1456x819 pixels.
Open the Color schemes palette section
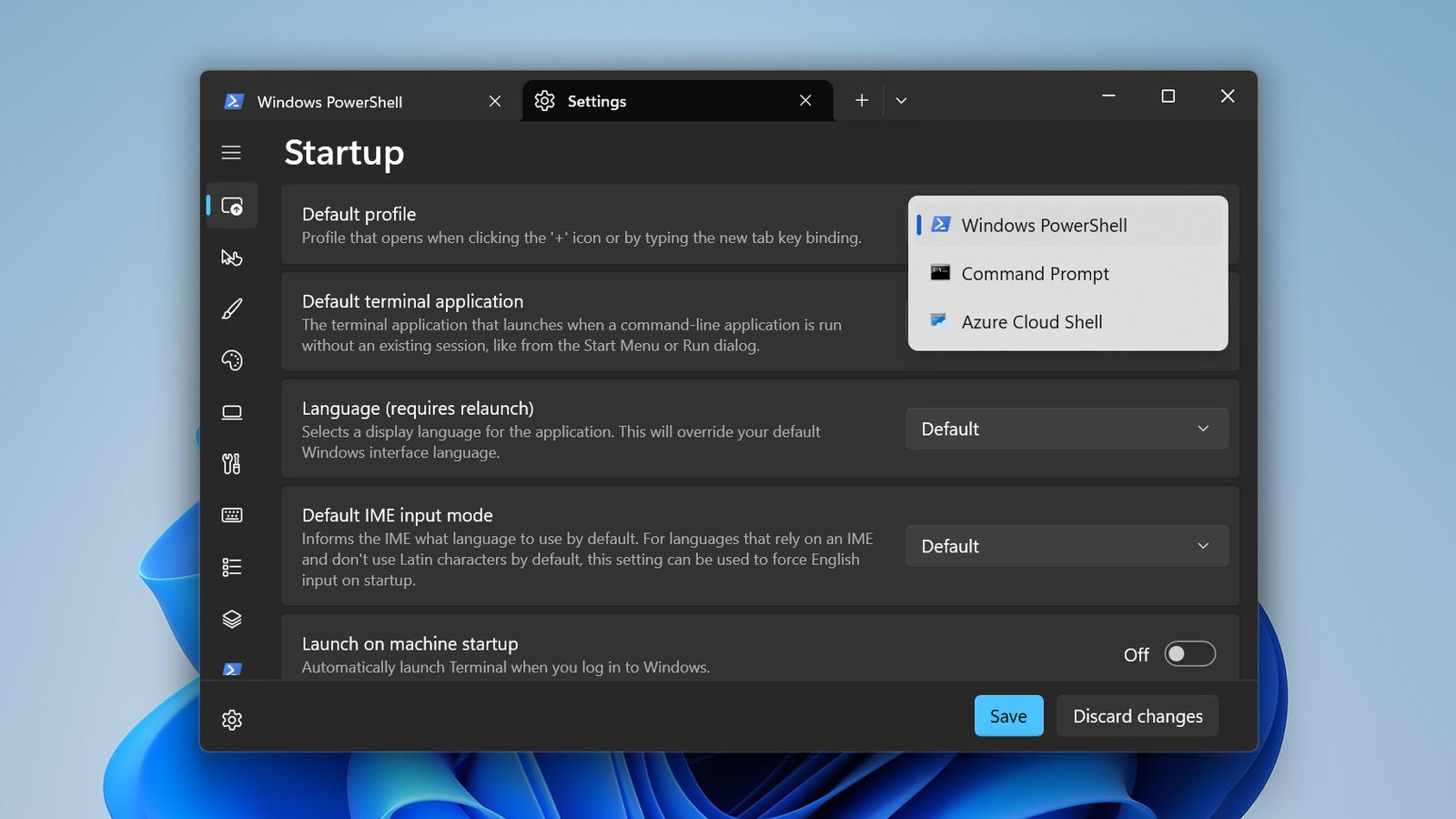(x=232, y=360)
